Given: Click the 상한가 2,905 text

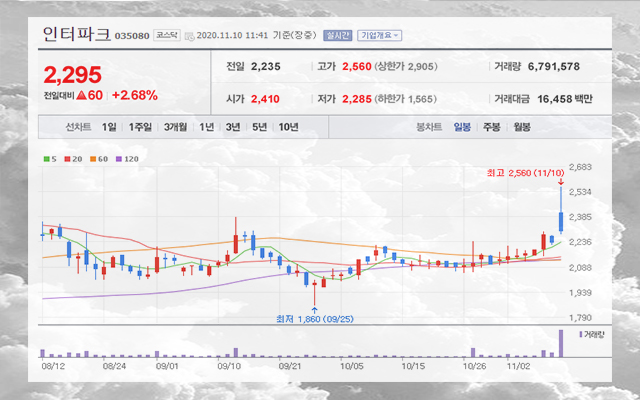Looking at the screenshot, I should (406, 67).
